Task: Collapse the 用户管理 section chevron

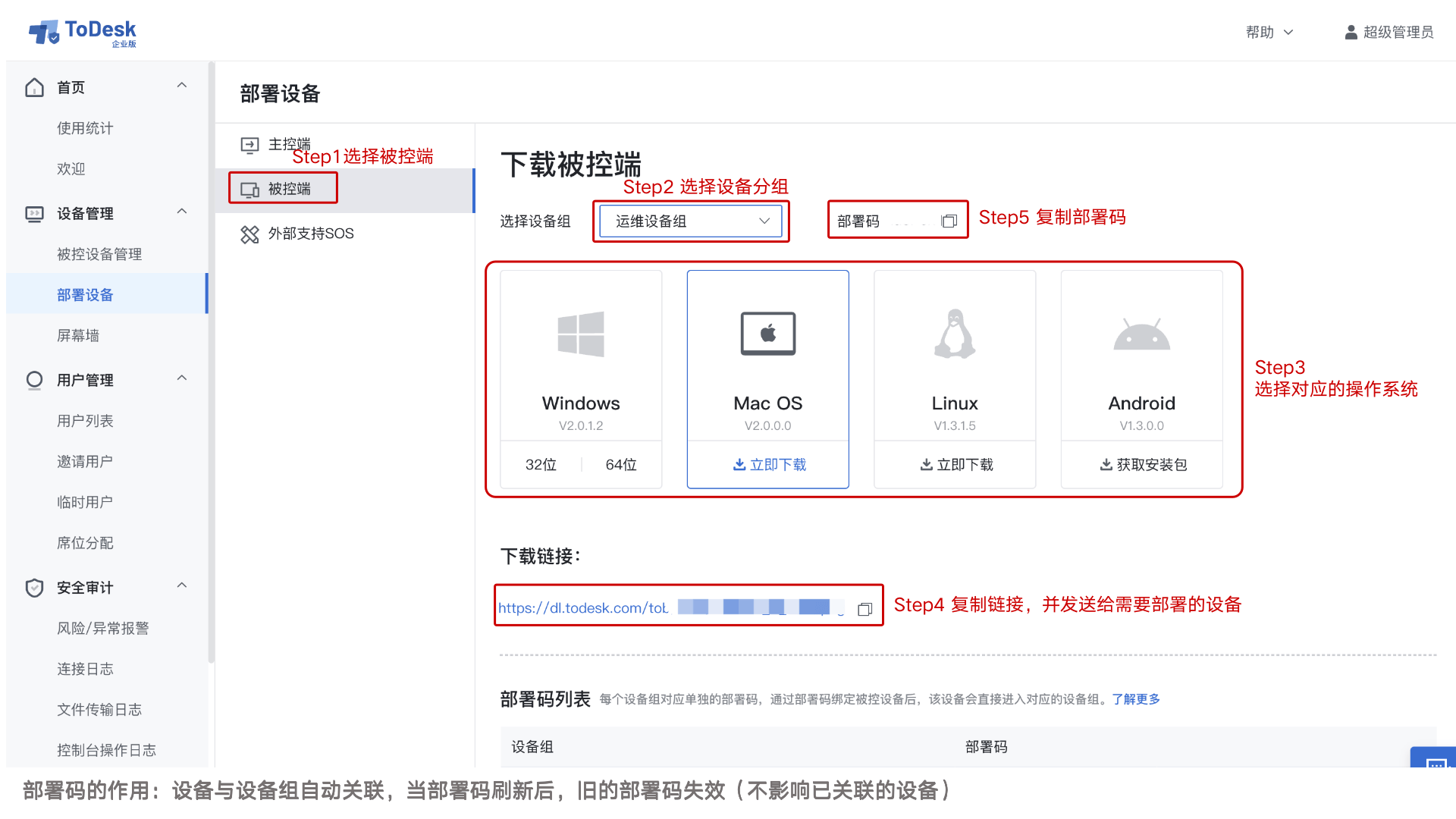Action: pyautogui.click(x=182, y=378)
